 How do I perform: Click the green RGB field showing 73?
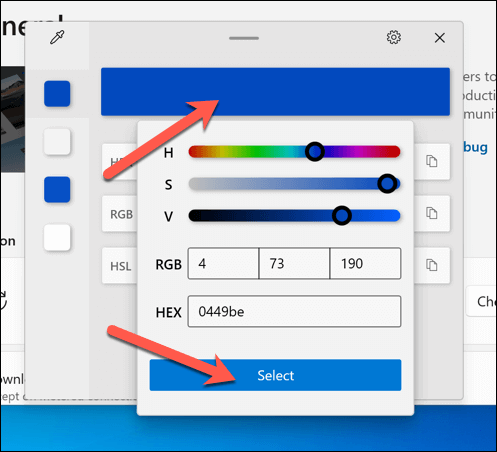[x=294, y=263]
